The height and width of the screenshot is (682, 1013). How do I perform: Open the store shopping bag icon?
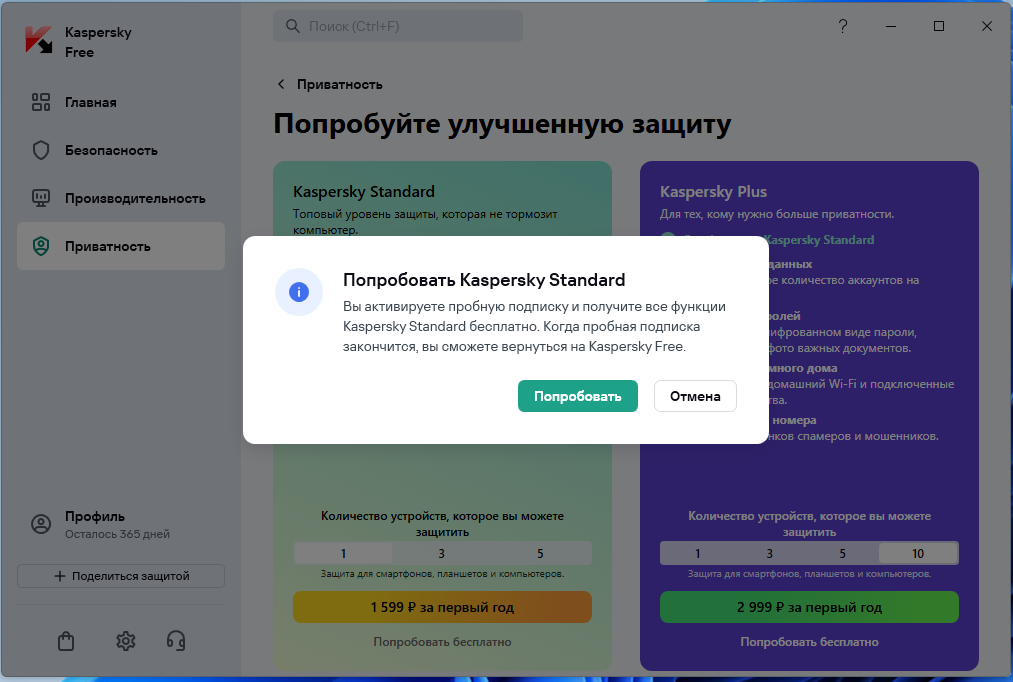[66, 641]
